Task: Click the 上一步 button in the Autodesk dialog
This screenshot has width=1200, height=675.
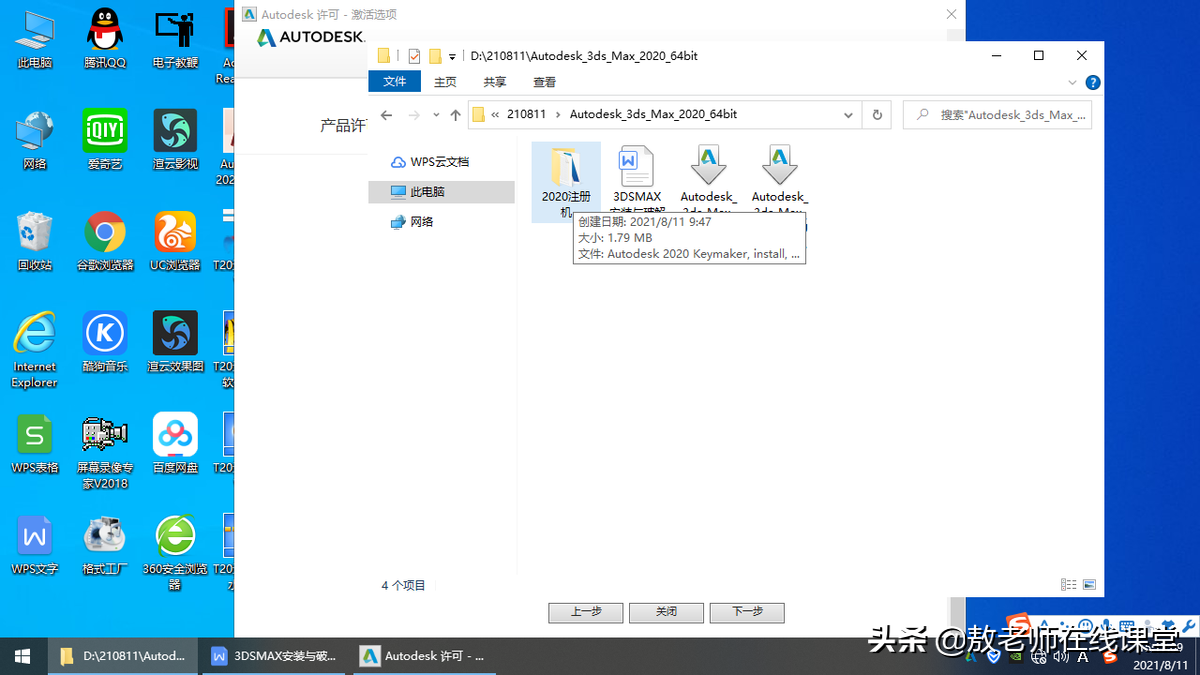Action: point(585,612)
